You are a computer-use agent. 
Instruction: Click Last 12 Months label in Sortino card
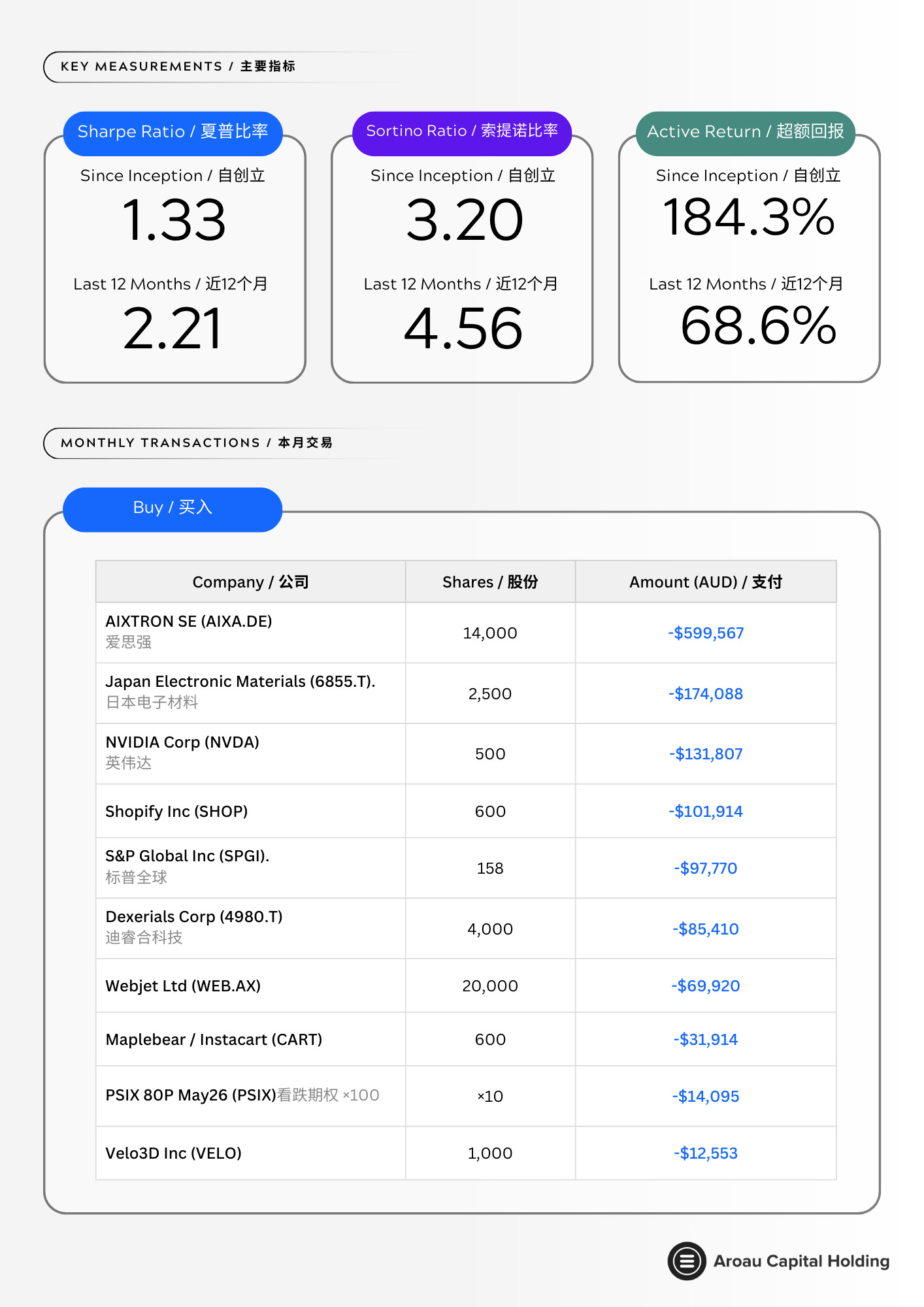461,284
